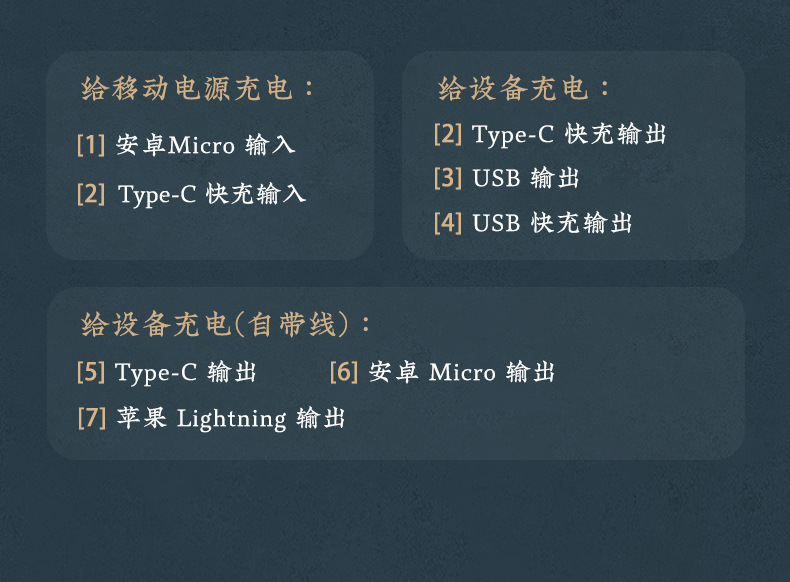Click the [6] number label
This screenshot has width=790, height=582.
click(344, 373)
